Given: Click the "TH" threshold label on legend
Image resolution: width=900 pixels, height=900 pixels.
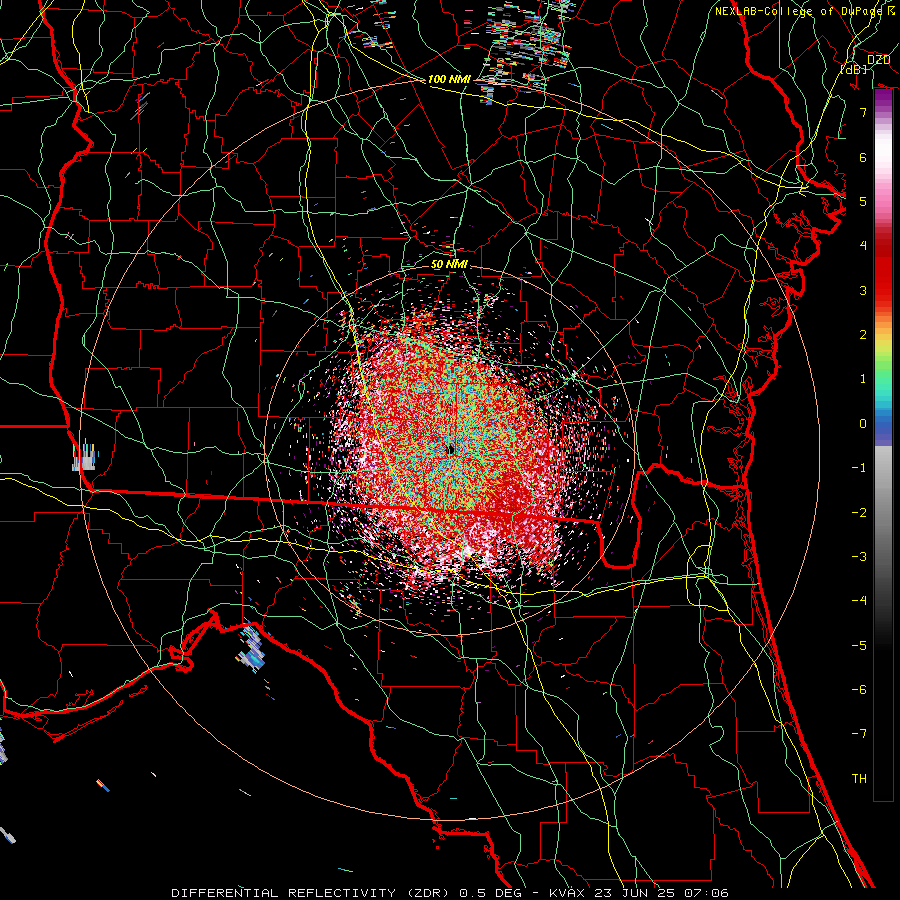Looking at the screenshot, I should (859, 779).
